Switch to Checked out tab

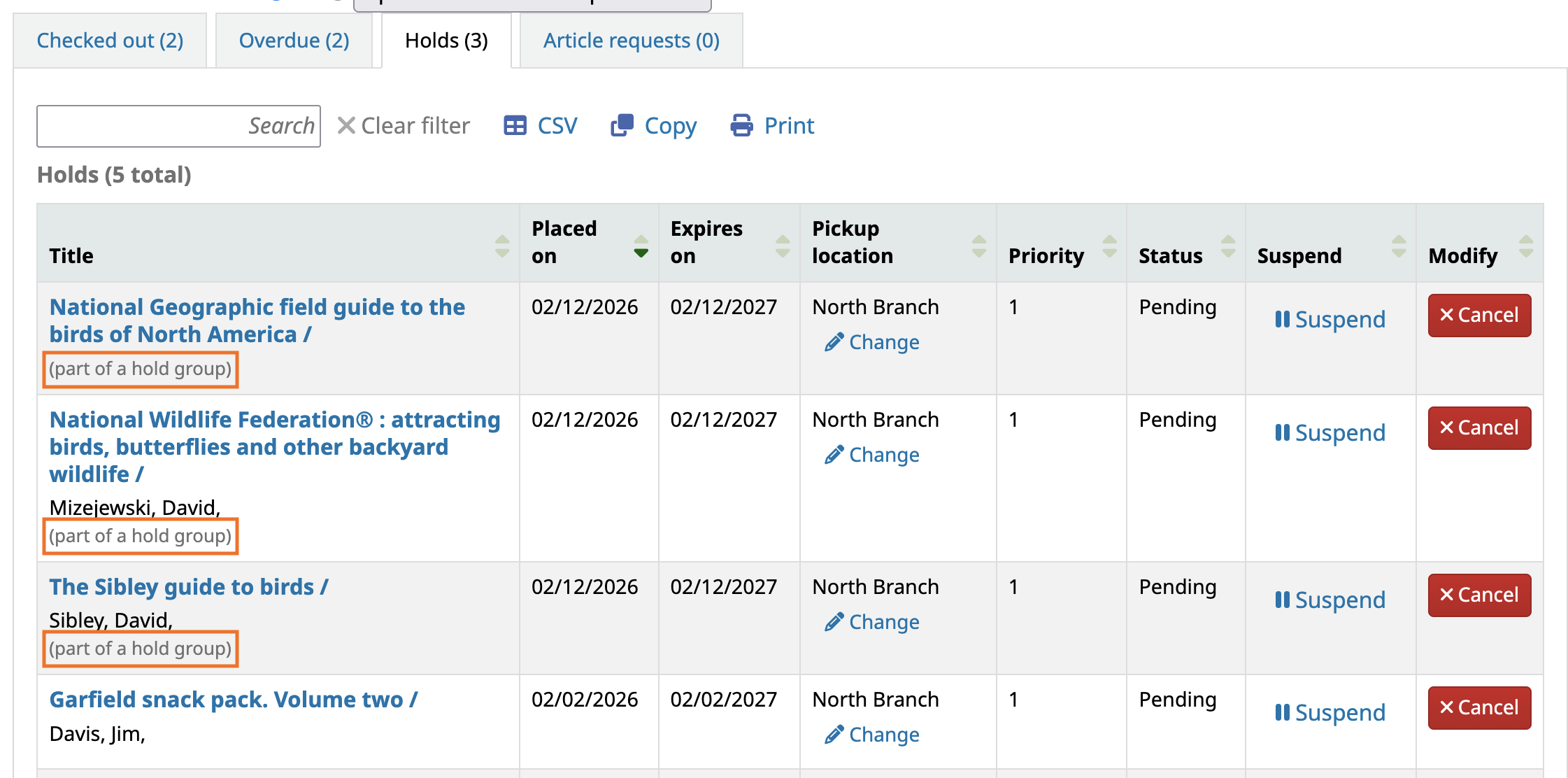[110, 41]
